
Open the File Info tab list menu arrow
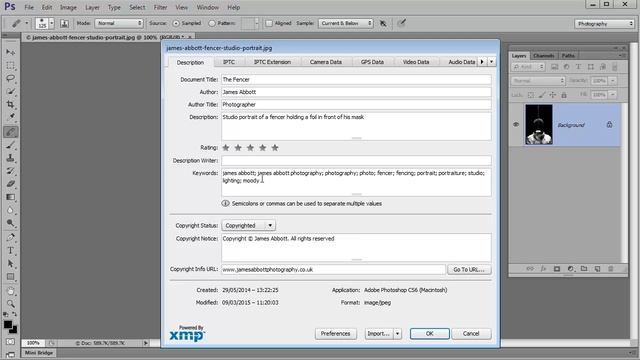pos(492,62)
